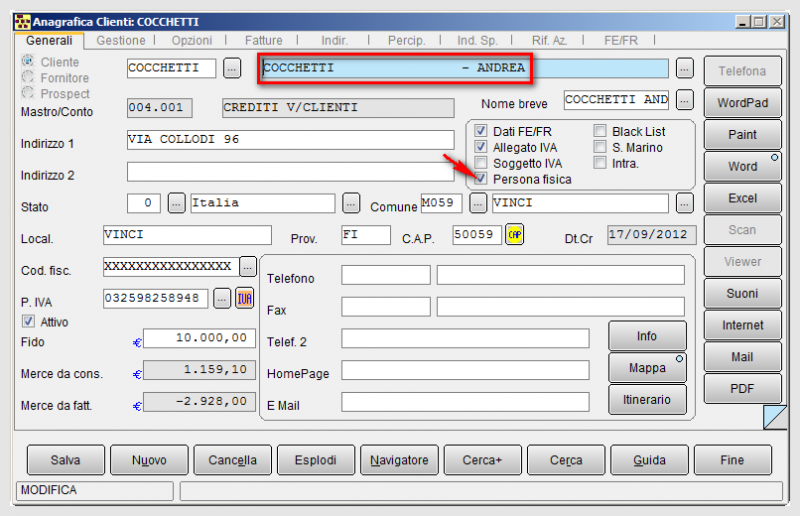Select the Prospect radio button
This screenshot has width=800, height=516.
(28, 93)
